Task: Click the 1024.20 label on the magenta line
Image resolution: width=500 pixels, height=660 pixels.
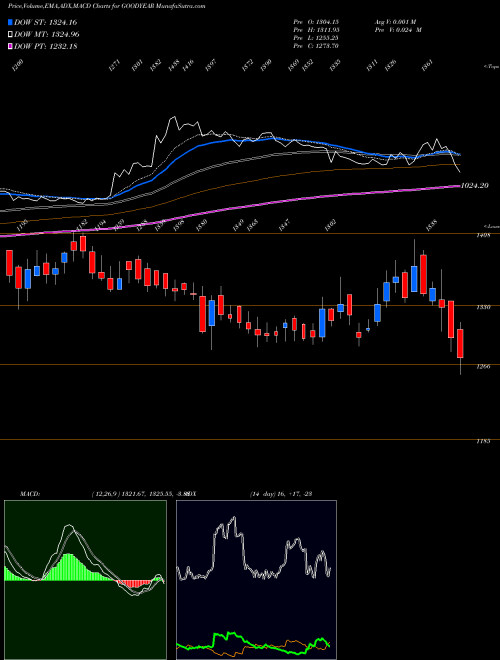Action: [x=475, y=185]
